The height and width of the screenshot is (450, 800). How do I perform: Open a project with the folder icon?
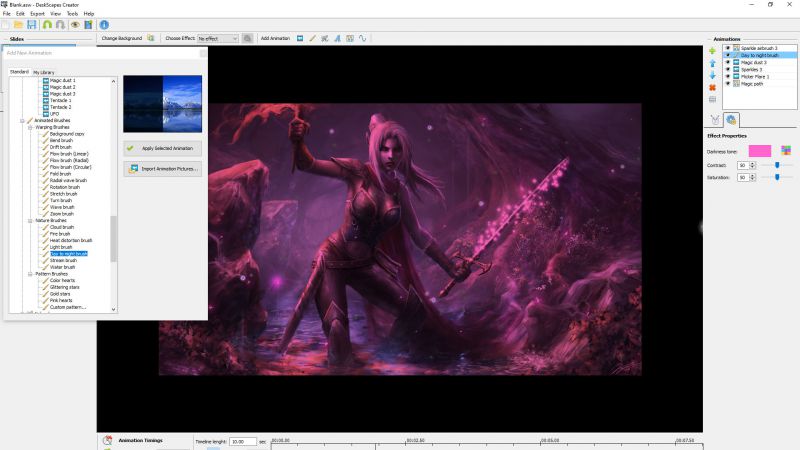tap(18, 24)
